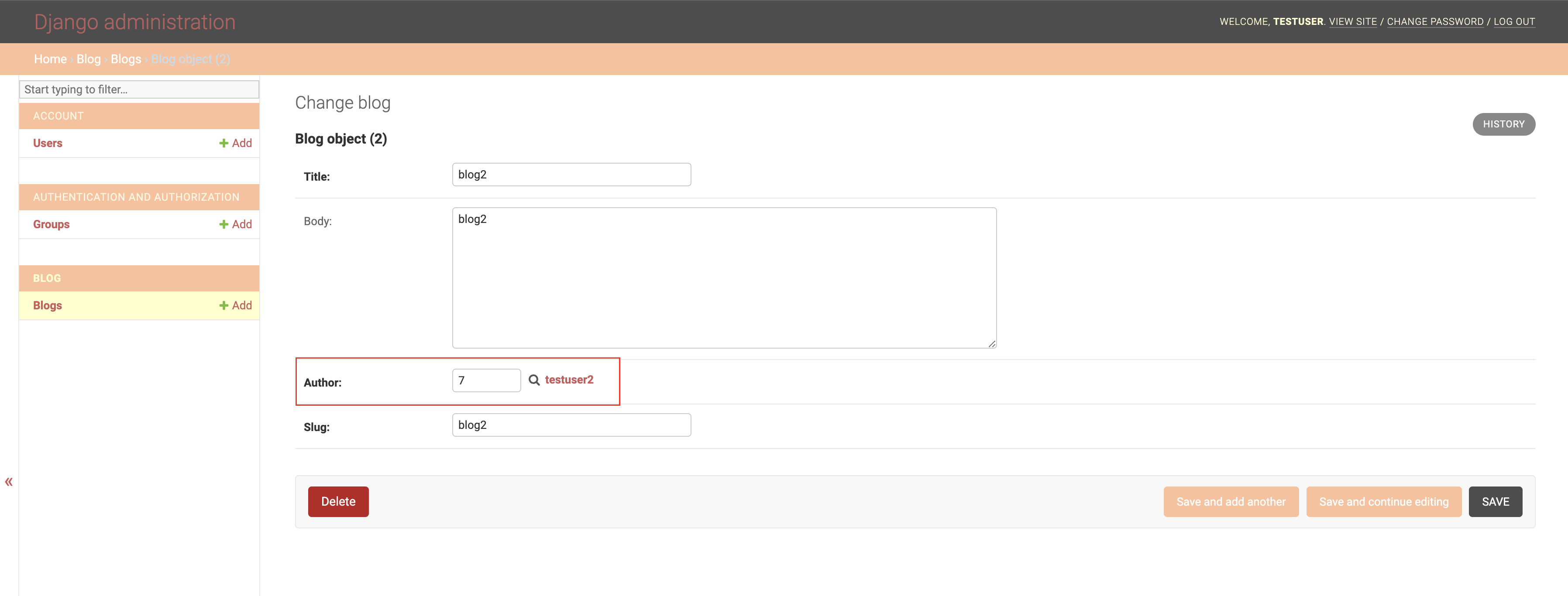The height and width of the screenshot is (596, 1568).
Task: Open the testuser2 author link
Action: pos(568,380)
